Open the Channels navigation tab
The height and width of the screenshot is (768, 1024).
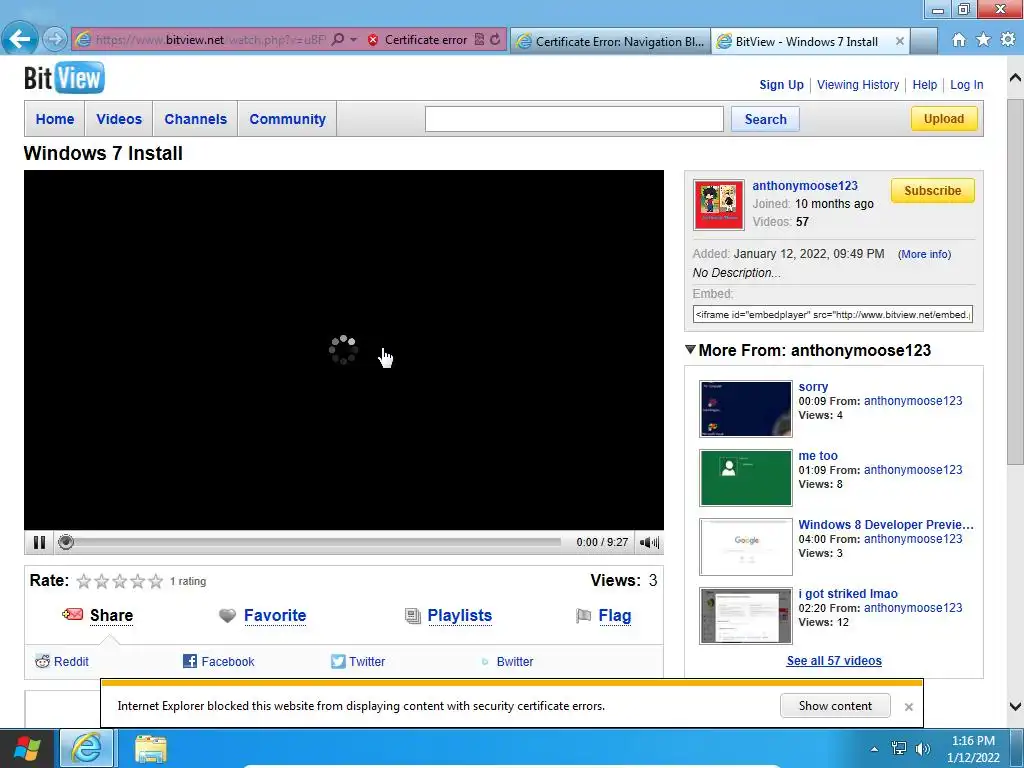[x=195, y=119]
